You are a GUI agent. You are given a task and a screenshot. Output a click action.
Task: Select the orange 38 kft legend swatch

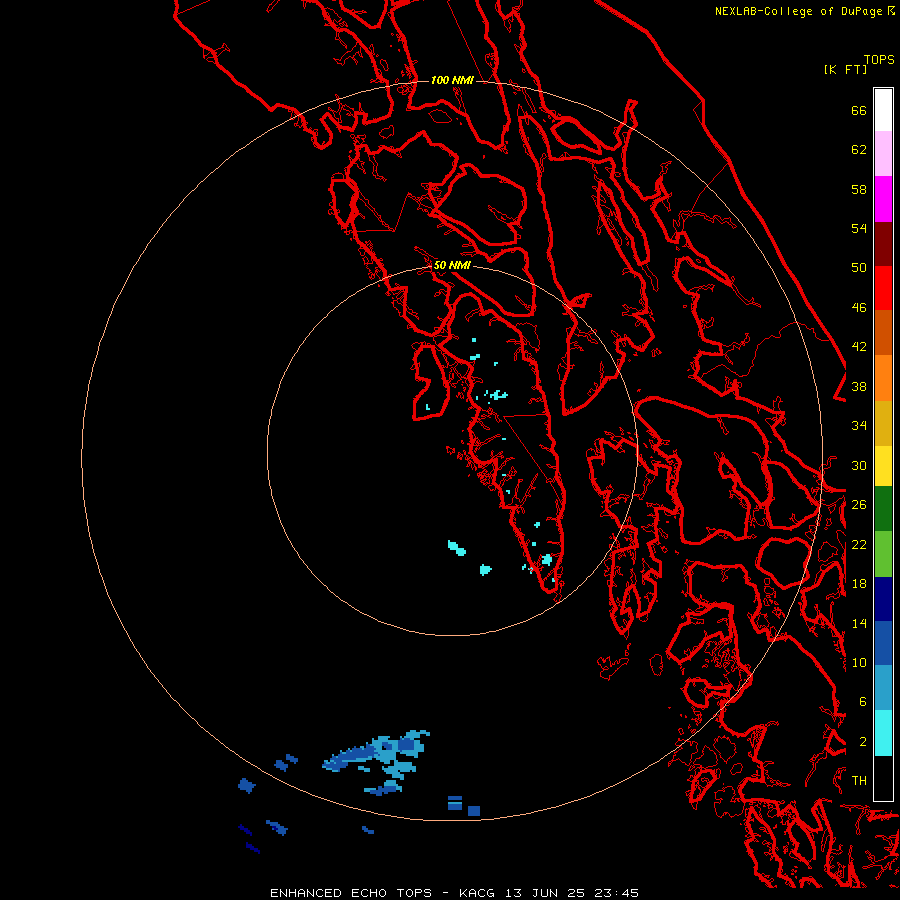[883, 378]
